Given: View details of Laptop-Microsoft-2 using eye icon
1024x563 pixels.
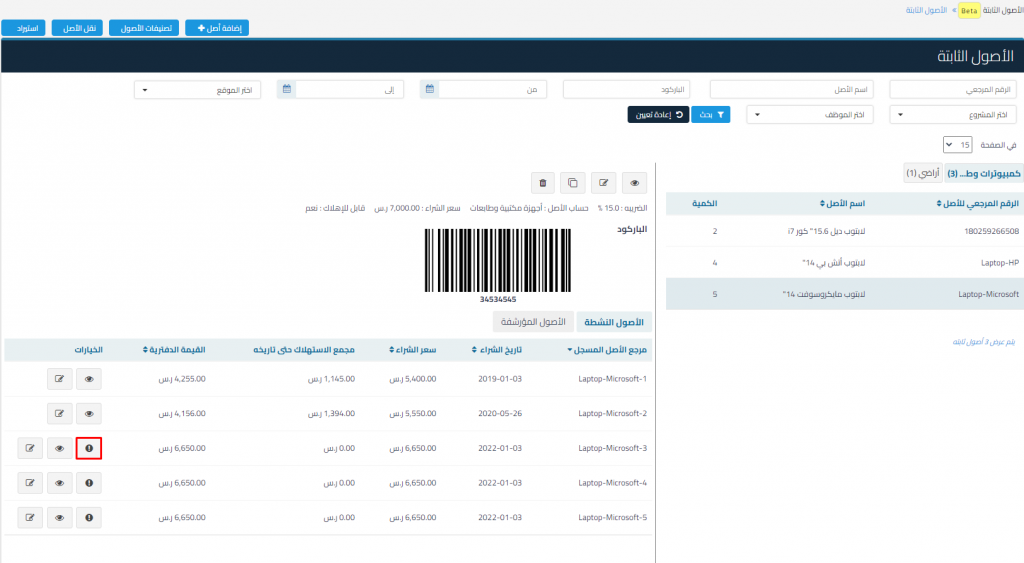Looking at the screenshot, I should pos(89,414).
